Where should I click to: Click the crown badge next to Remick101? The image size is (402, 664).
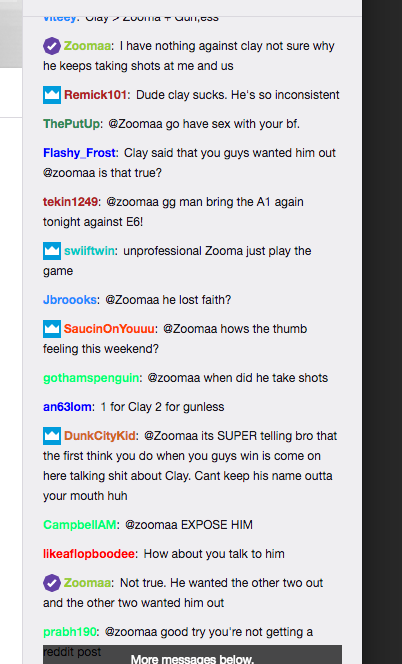[52, 95]
